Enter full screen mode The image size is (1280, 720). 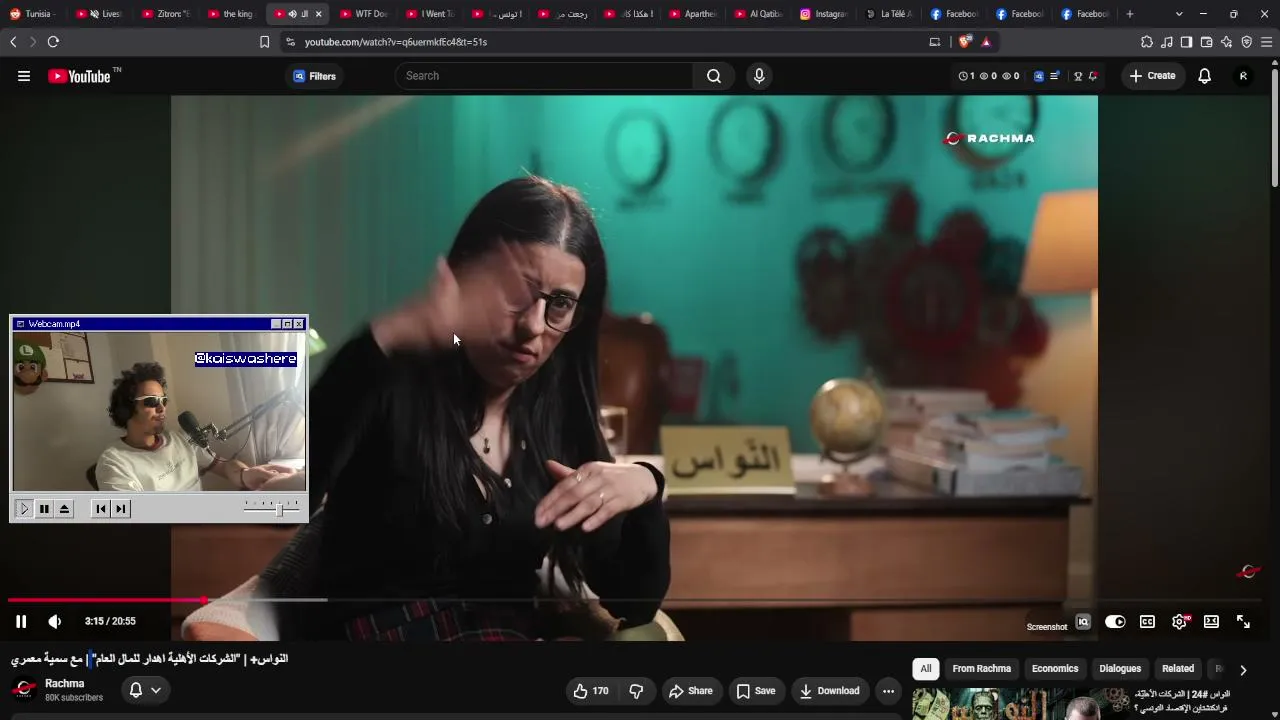click(1243, 621)
